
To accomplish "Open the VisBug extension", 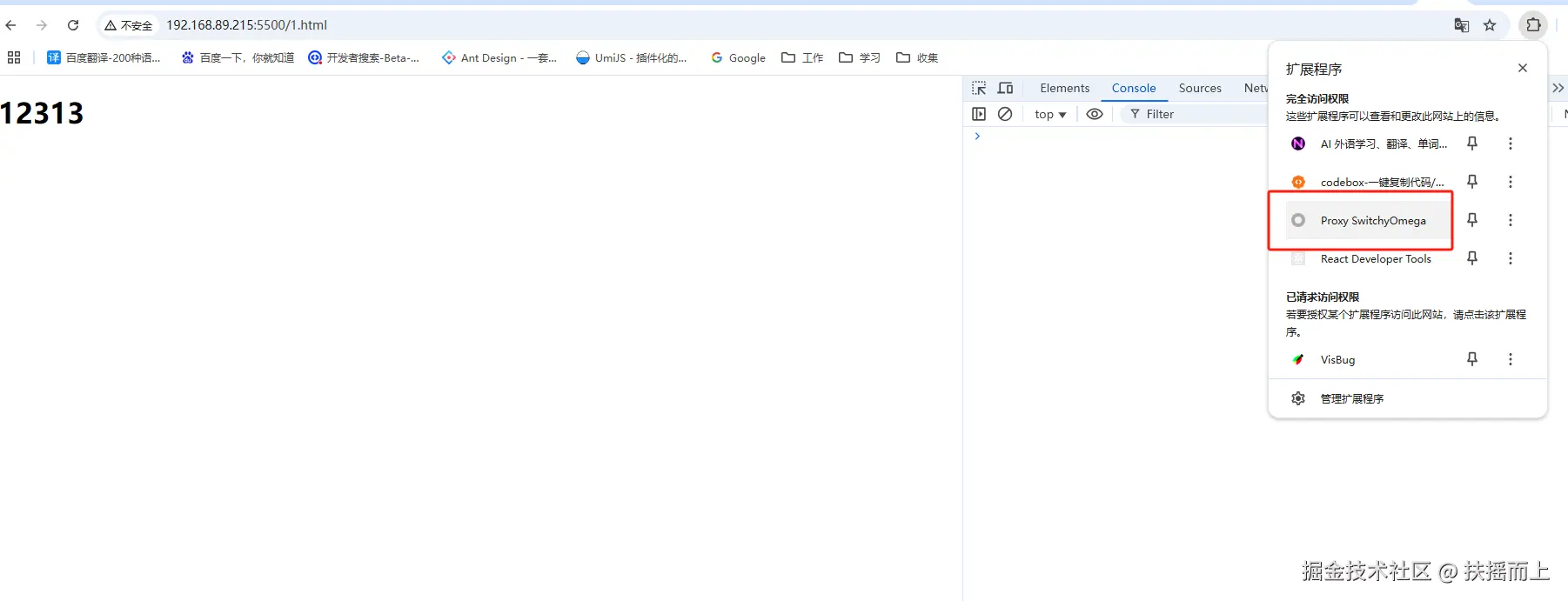I will (1368, 359).
